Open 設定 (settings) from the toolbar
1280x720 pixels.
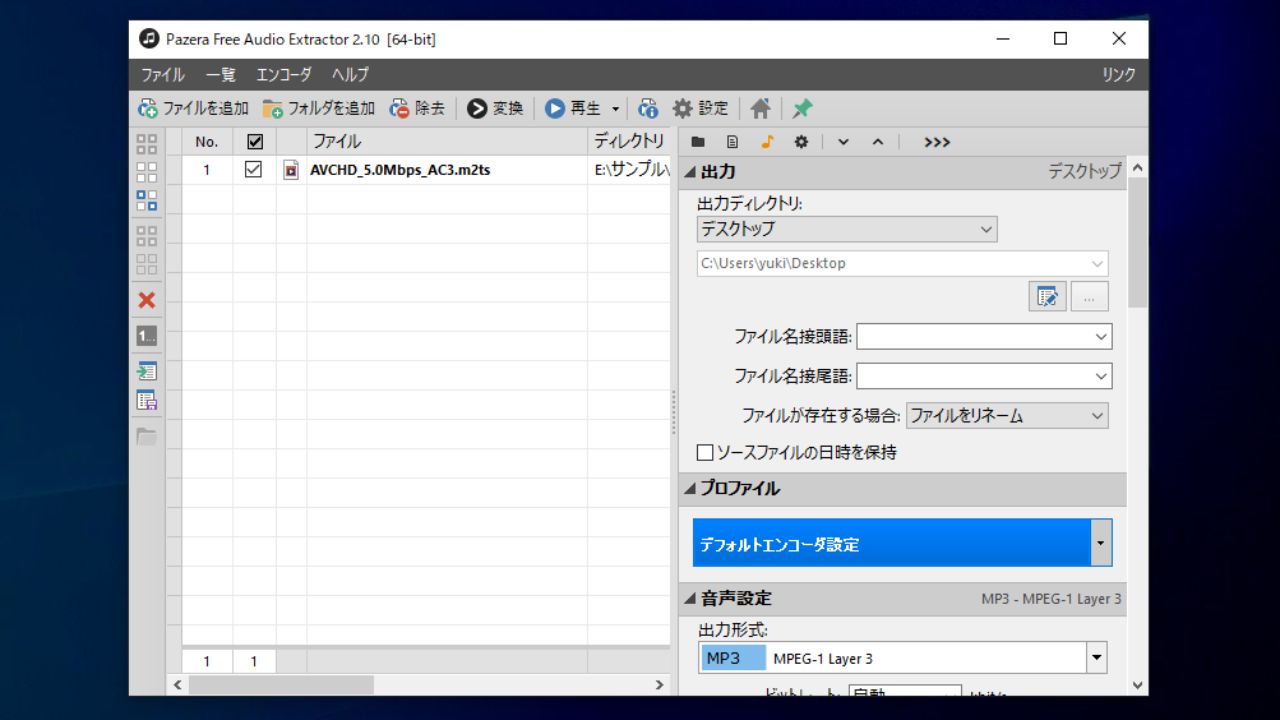pyautogui.click(x=700, y=108)
